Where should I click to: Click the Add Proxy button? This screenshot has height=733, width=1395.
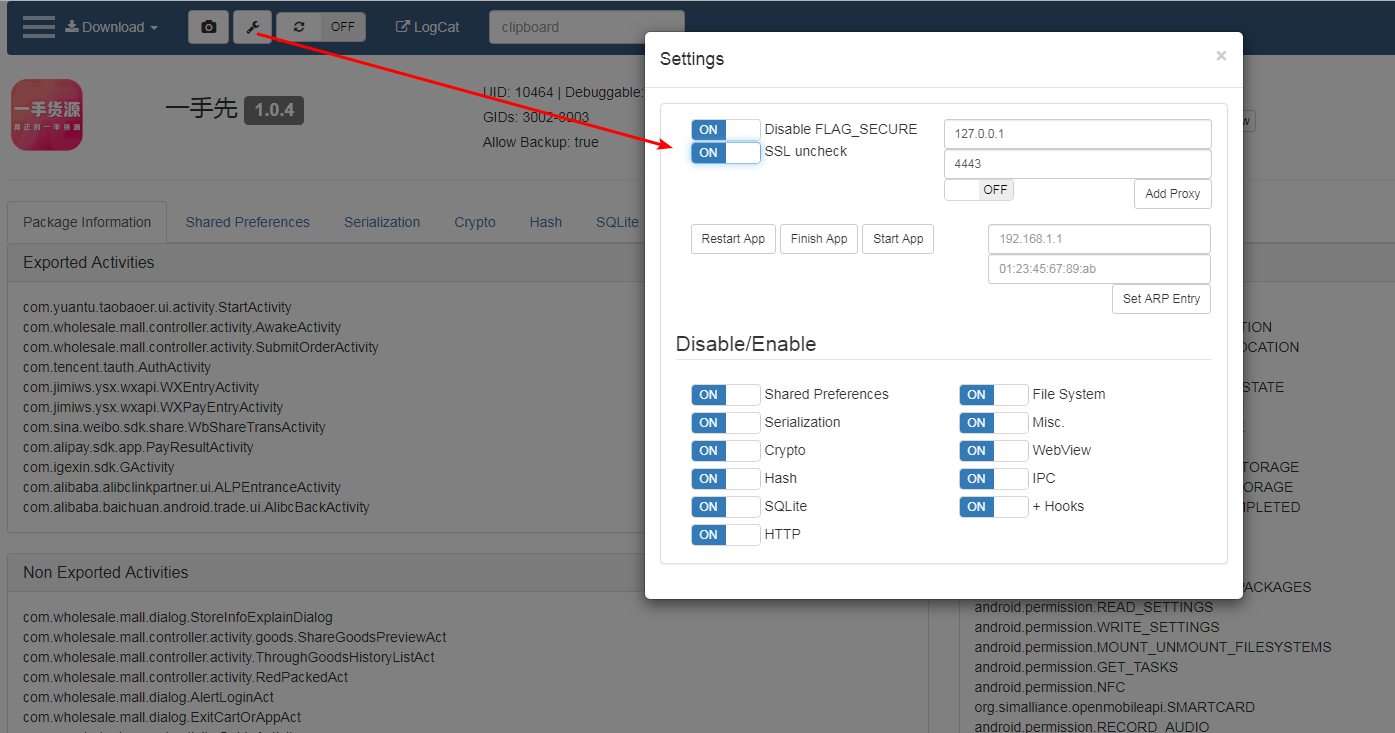click(x=1173, y=194)
